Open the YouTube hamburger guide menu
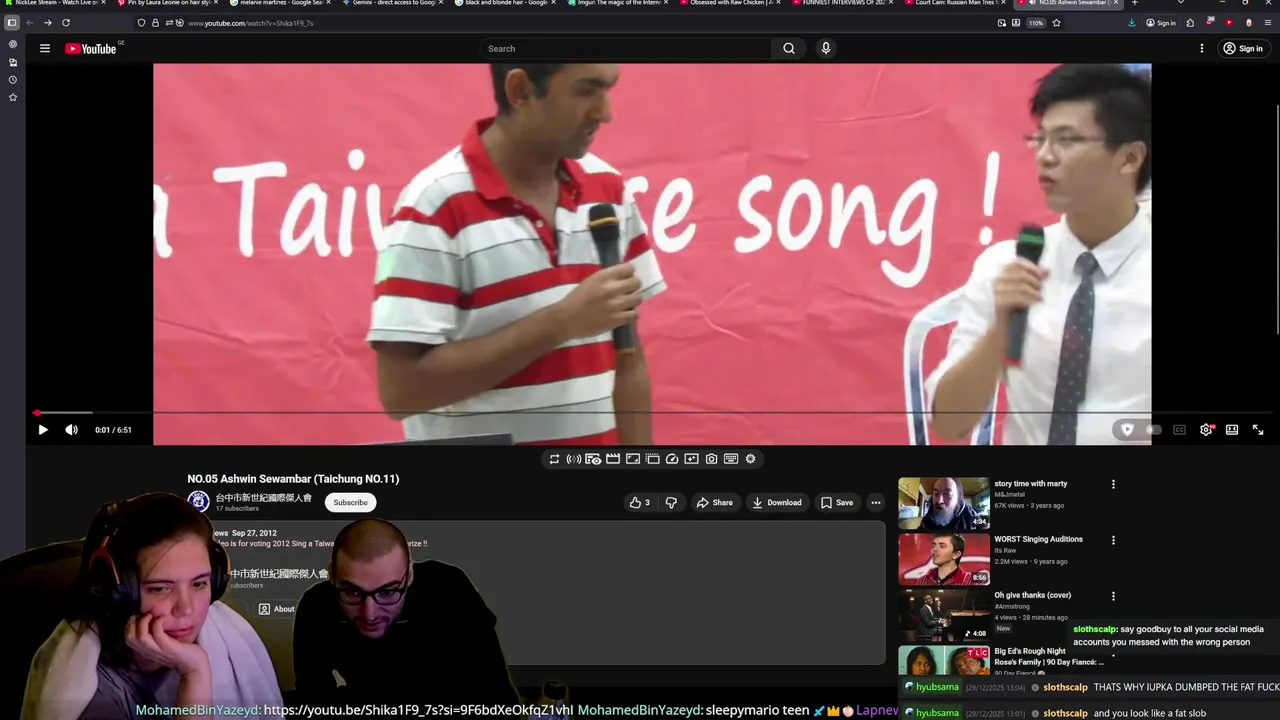The height and width of the screenshot is (720, 1280). 44,48
